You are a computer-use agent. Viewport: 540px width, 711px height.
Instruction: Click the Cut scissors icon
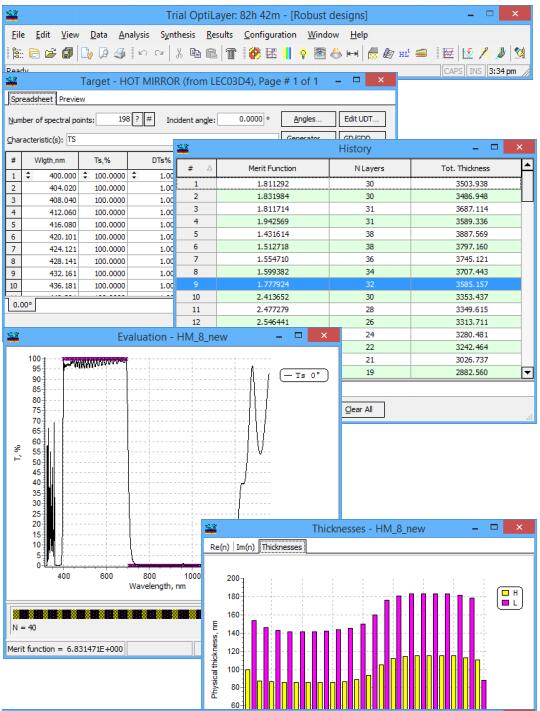click(179, 54)
